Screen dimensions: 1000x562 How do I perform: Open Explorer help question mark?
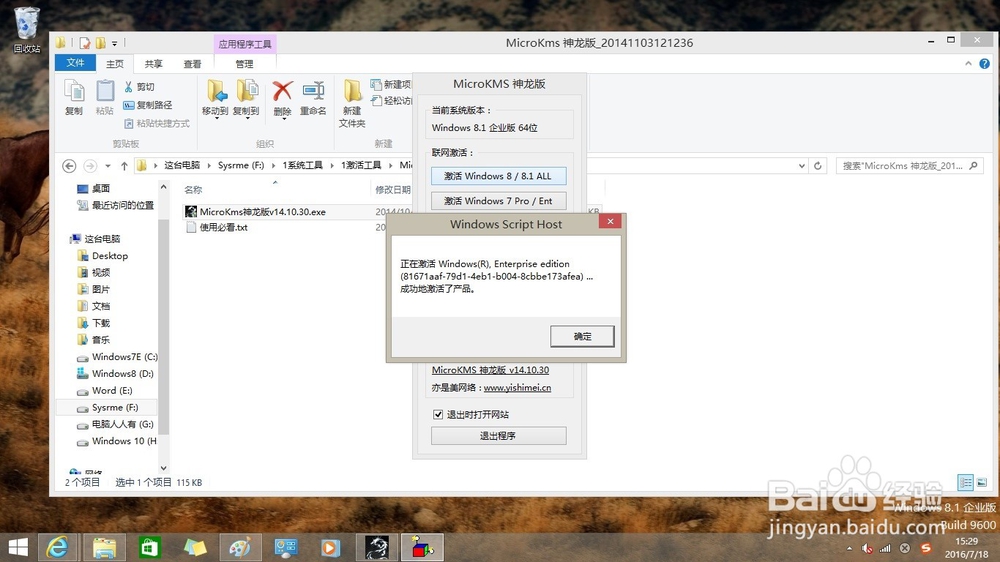point(985,64)
